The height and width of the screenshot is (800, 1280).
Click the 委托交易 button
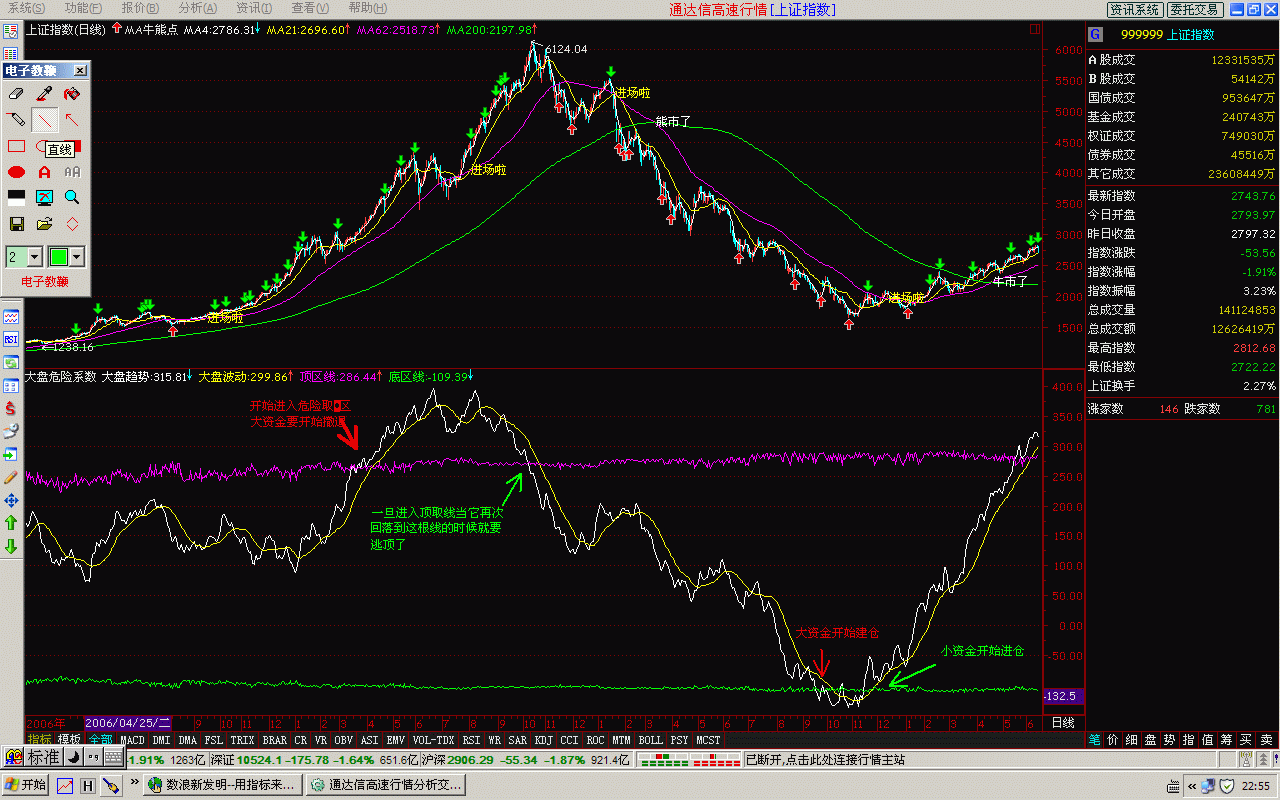click(x=1193, y=9)
